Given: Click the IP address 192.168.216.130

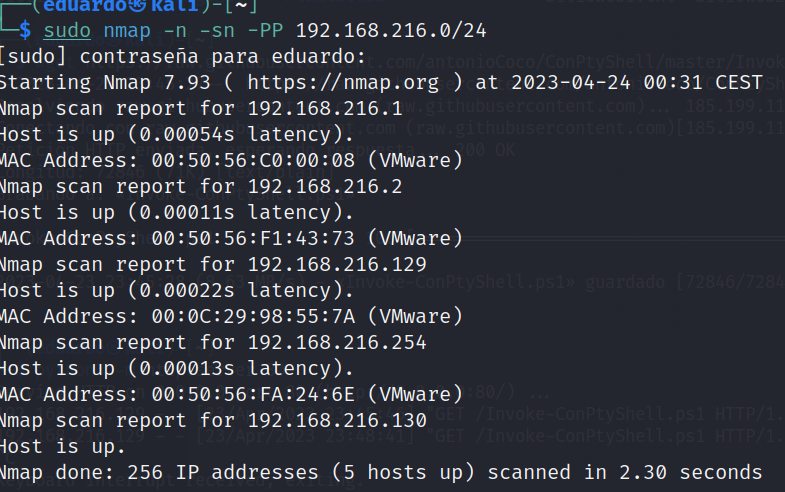Looking at the screenshot, I should coord(337,420).
